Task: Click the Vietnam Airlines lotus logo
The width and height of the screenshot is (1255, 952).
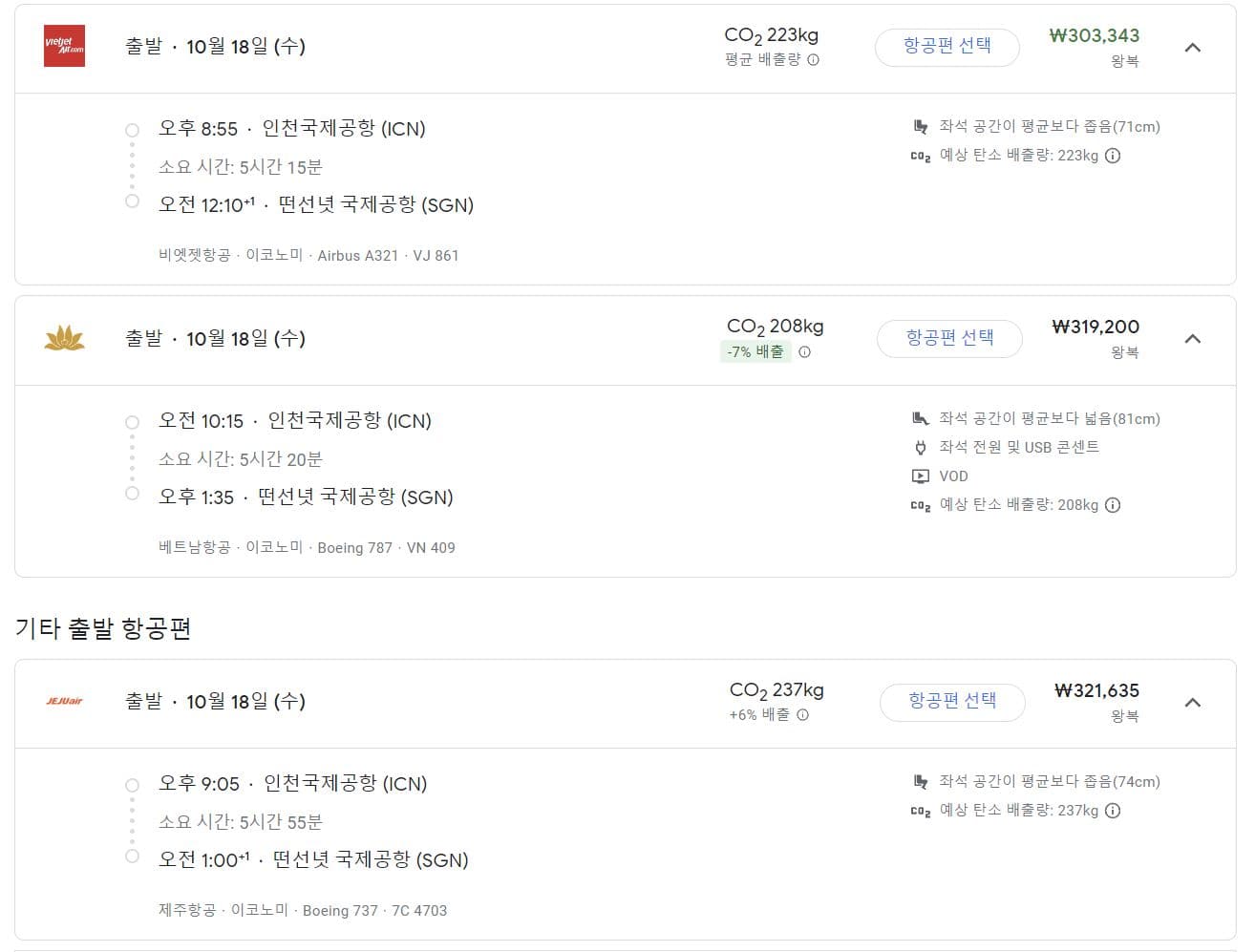Action: [65, 338]
